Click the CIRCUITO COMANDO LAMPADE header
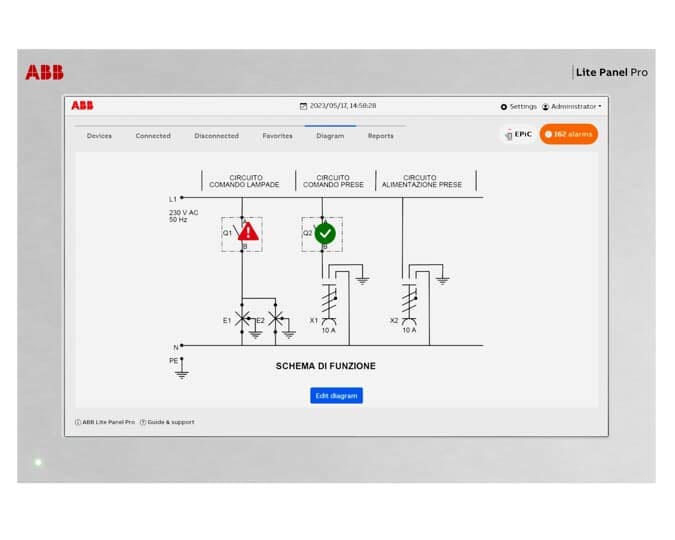The height and width of the screenshot is (540, 675). 245,181
